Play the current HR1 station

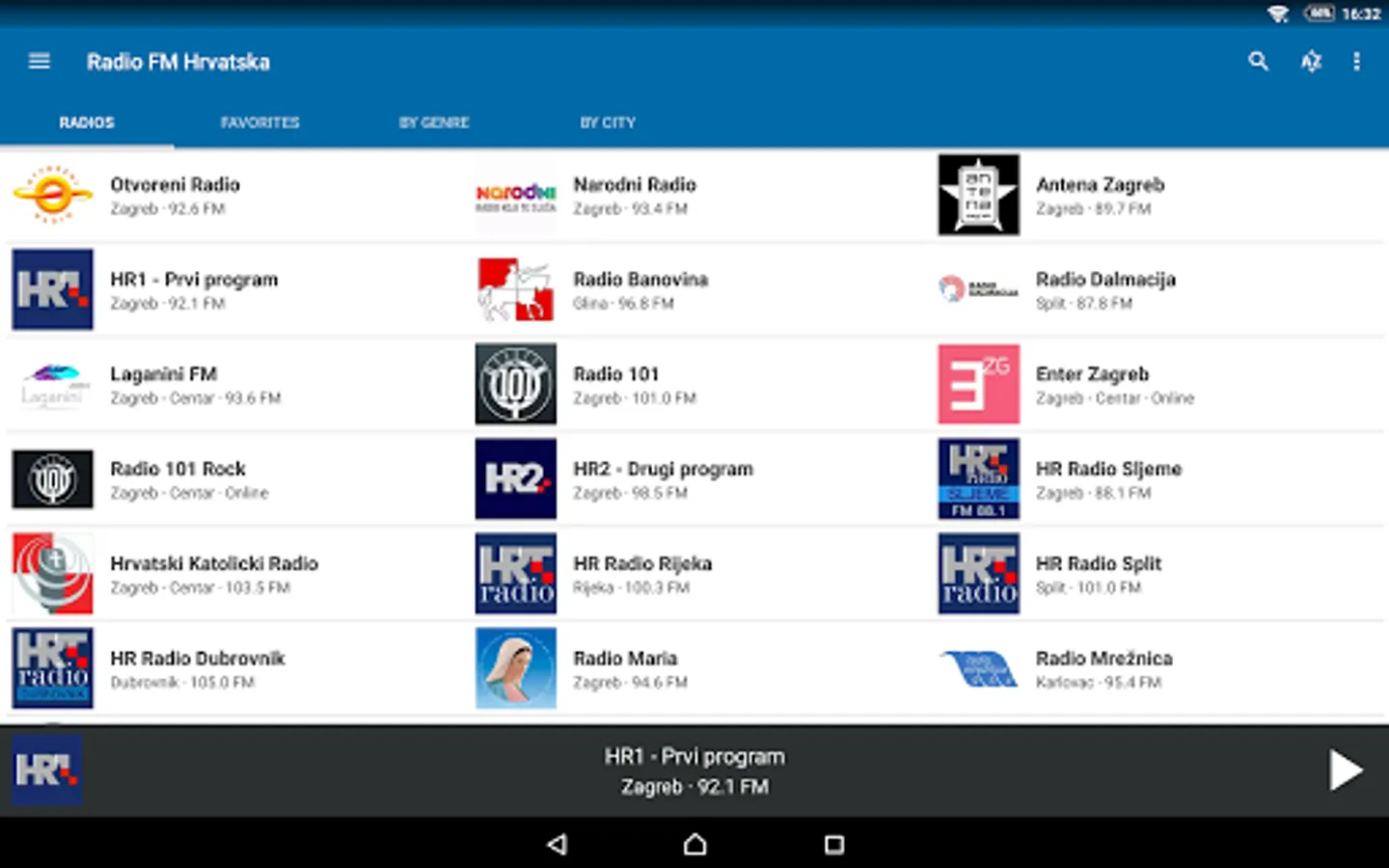pyautogui.click(x=1345, y=771)
